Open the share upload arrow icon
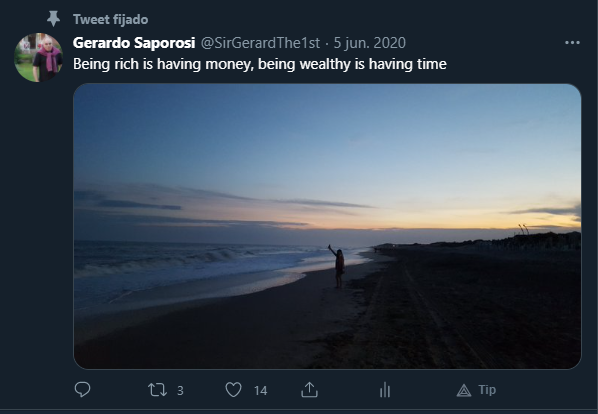Viewport: 598px width, 414px height. point(309,390)
